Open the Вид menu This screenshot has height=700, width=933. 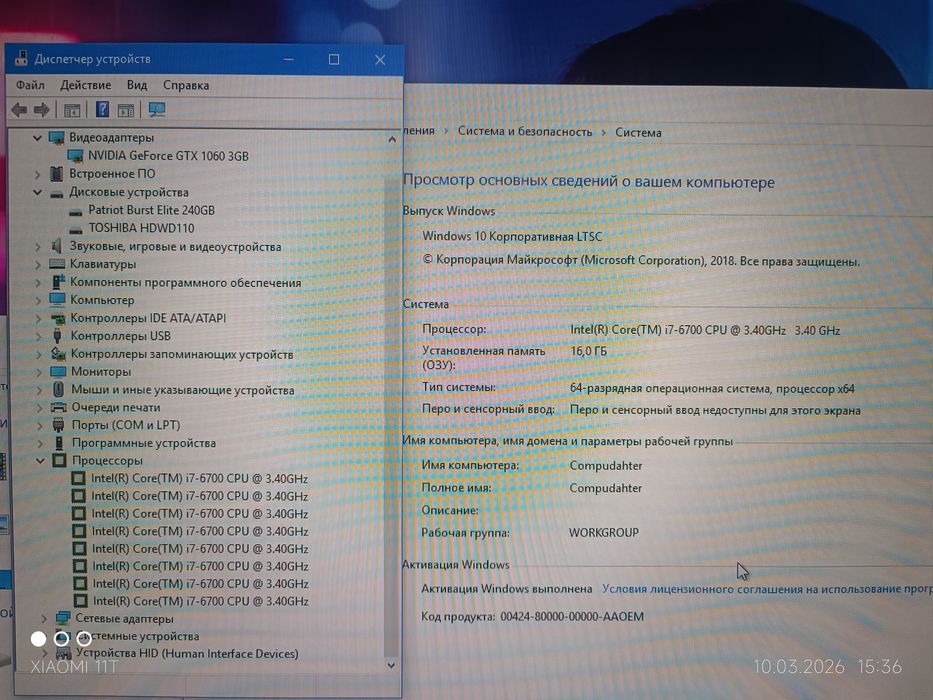(137, 85)
